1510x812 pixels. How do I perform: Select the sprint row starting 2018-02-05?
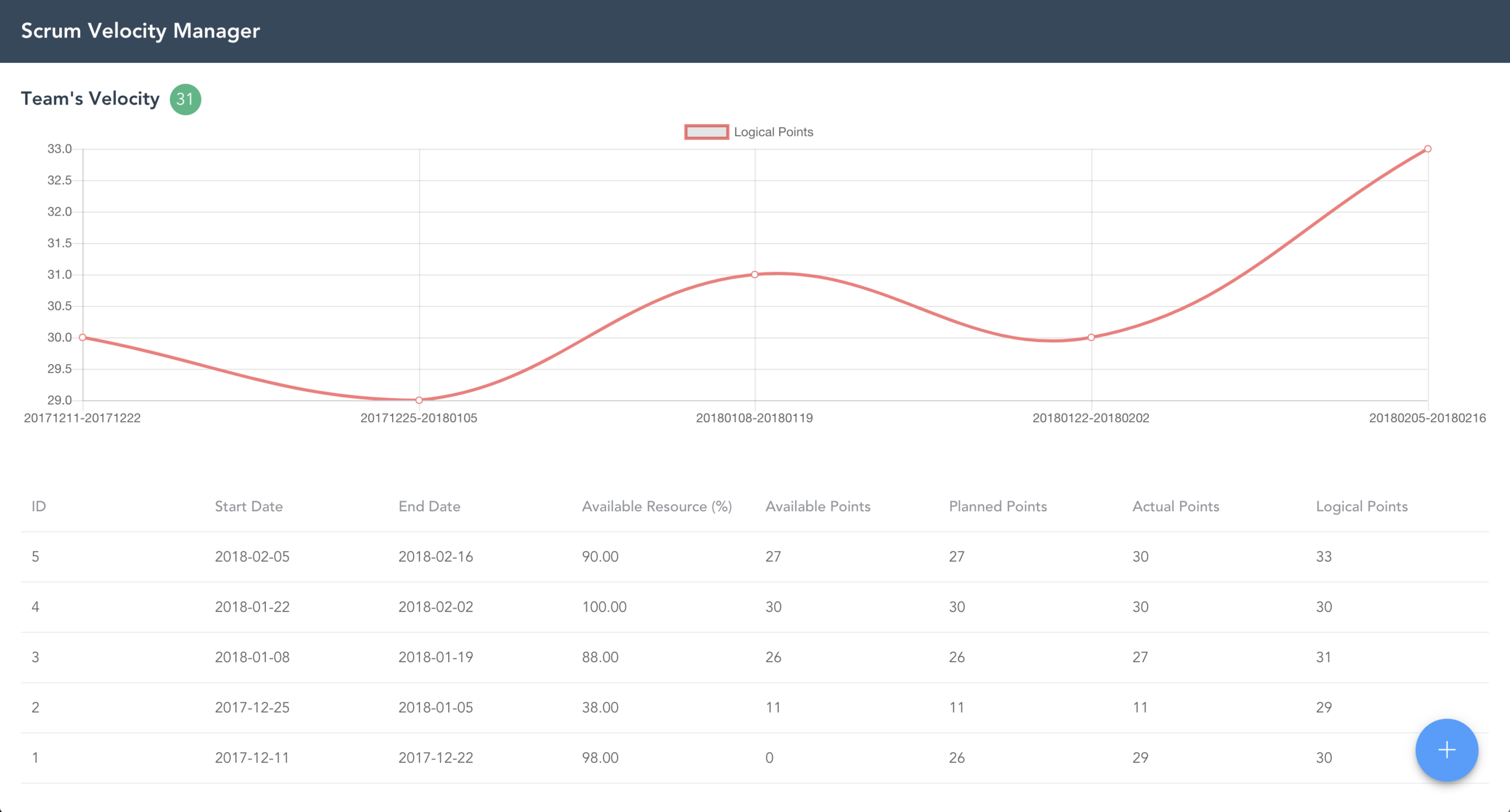click(252, 557)
